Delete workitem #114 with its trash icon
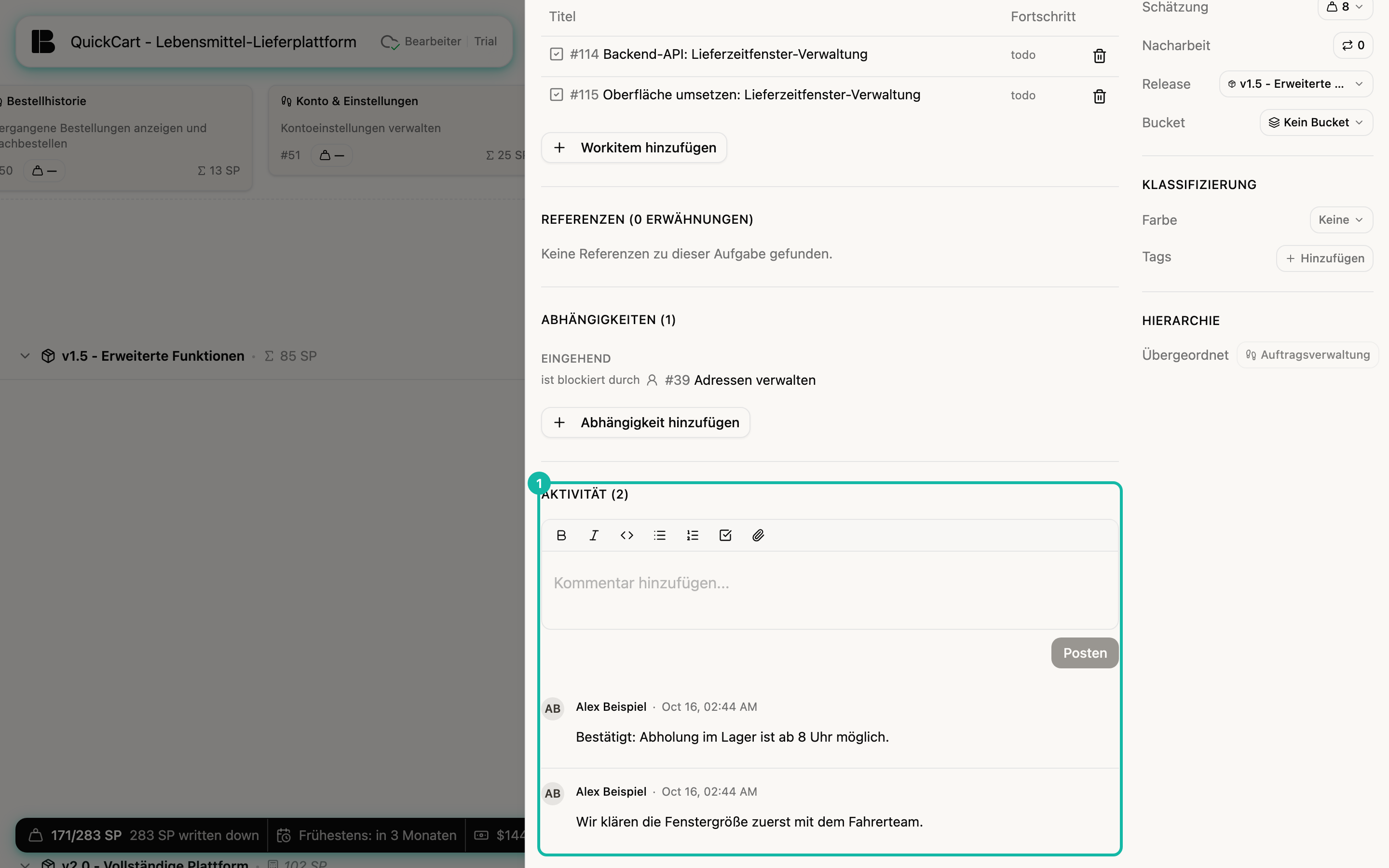This screenshot has width=1389, height=868. click(x=1099, y=55)
